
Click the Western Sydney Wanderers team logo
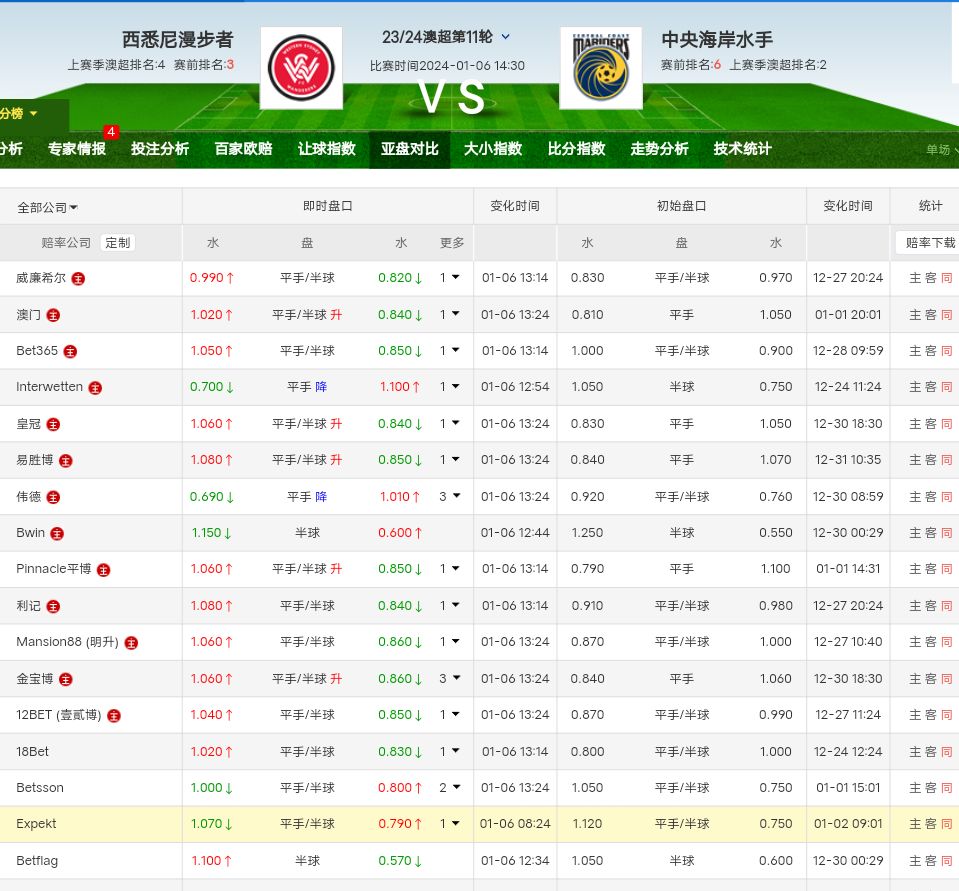[301, 68]
